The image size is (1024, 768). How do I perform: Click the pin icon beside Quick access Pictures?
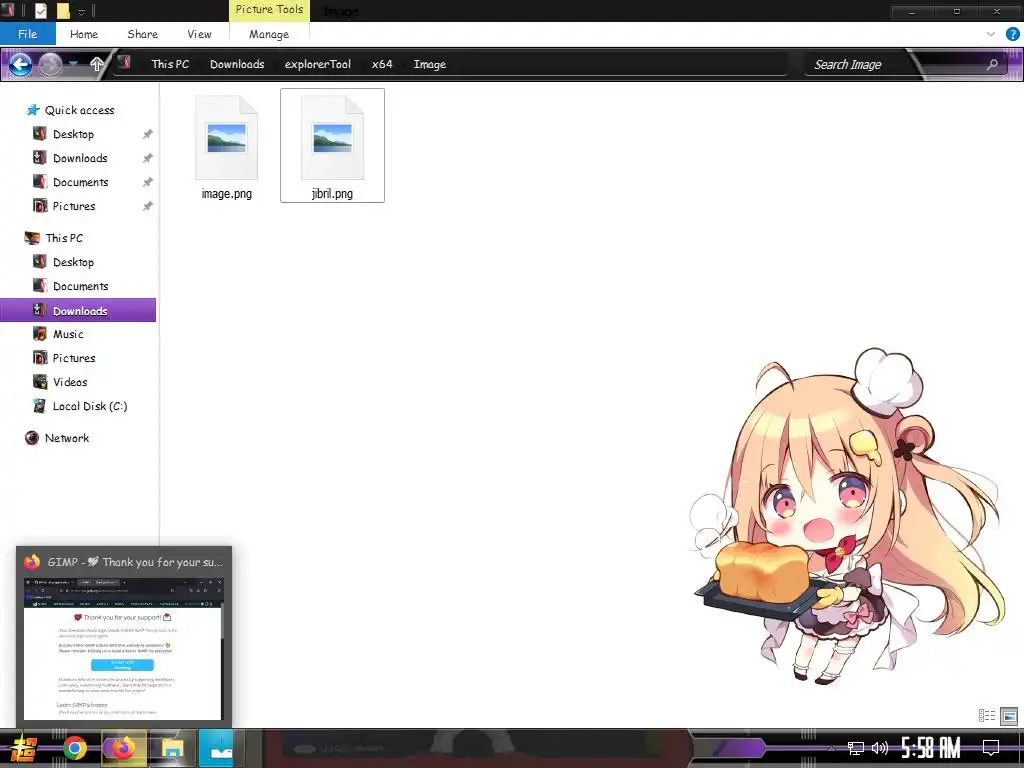pos(148,206)
